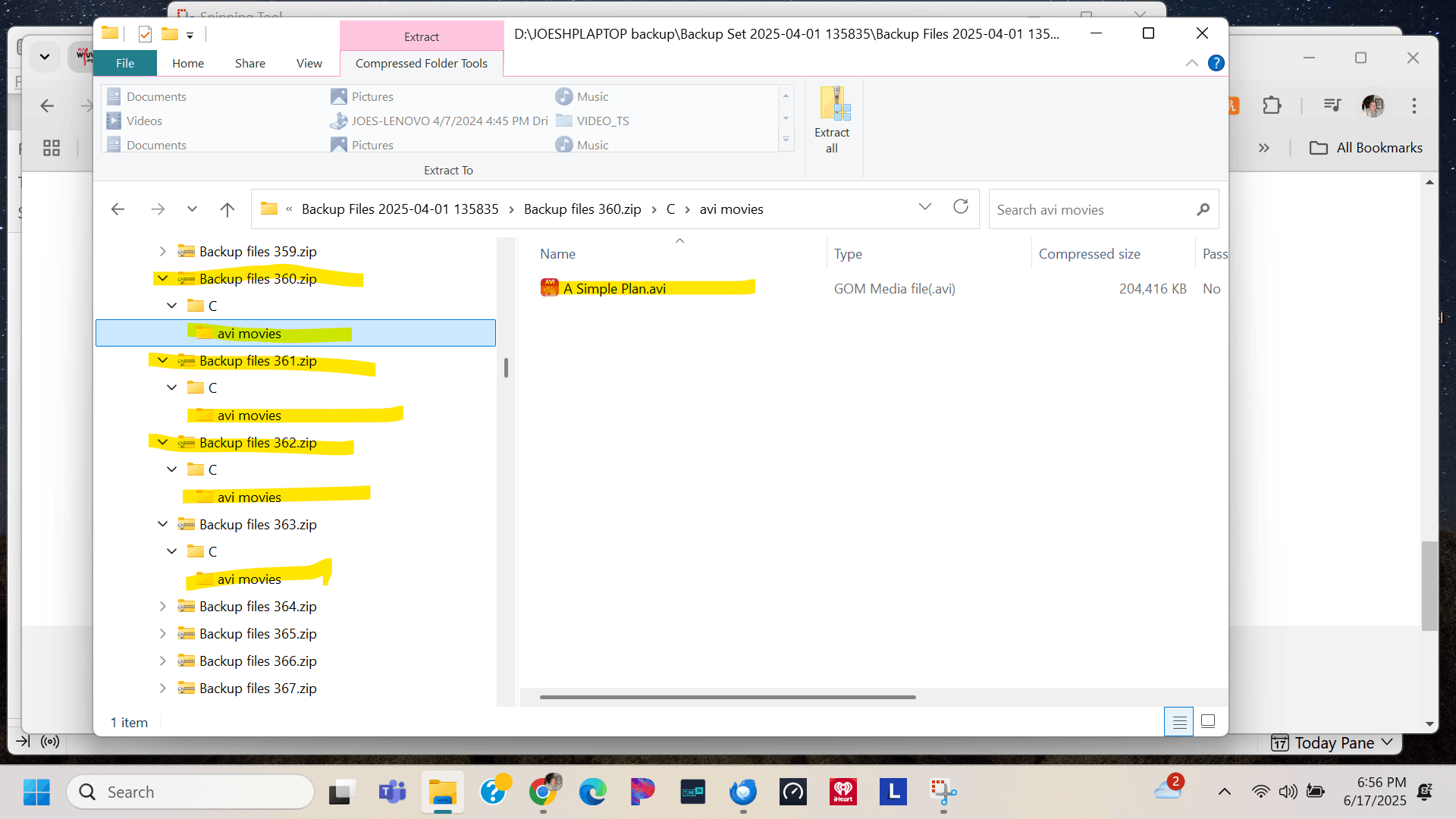This screenshot has width=1456, height=819.
Task: Open the address bar history dropdown
Action: pyautogui.click(x=924, y=206)
